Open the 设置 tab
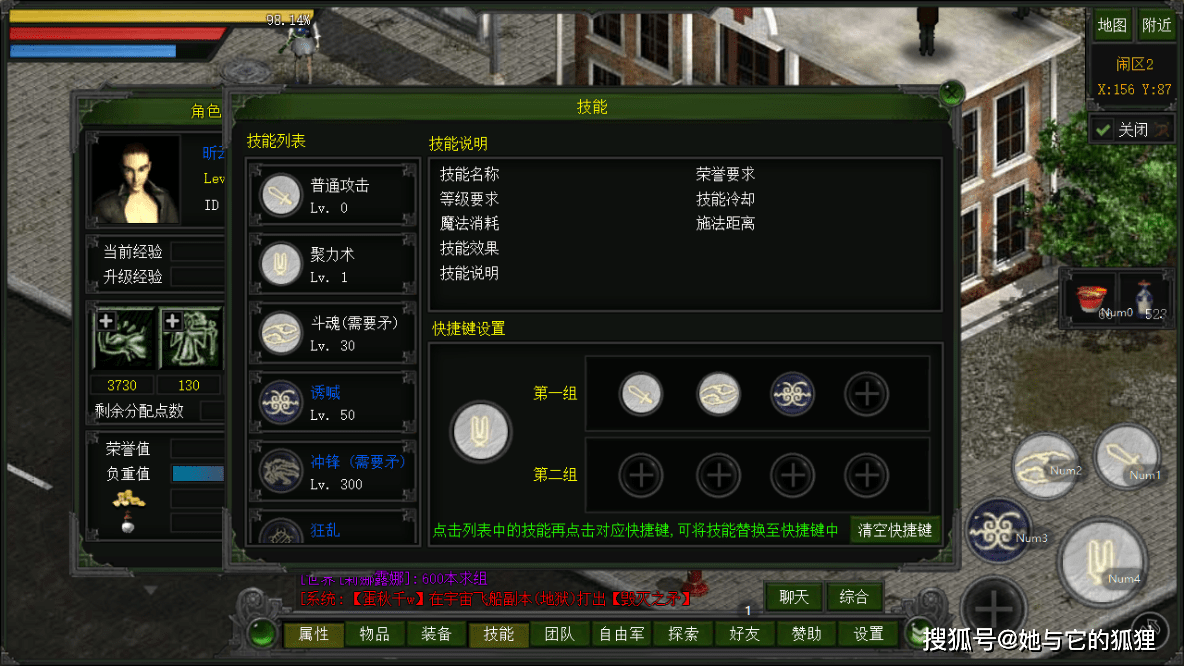This screenshot has height=666, width=1184. click(x=868, y=634)
